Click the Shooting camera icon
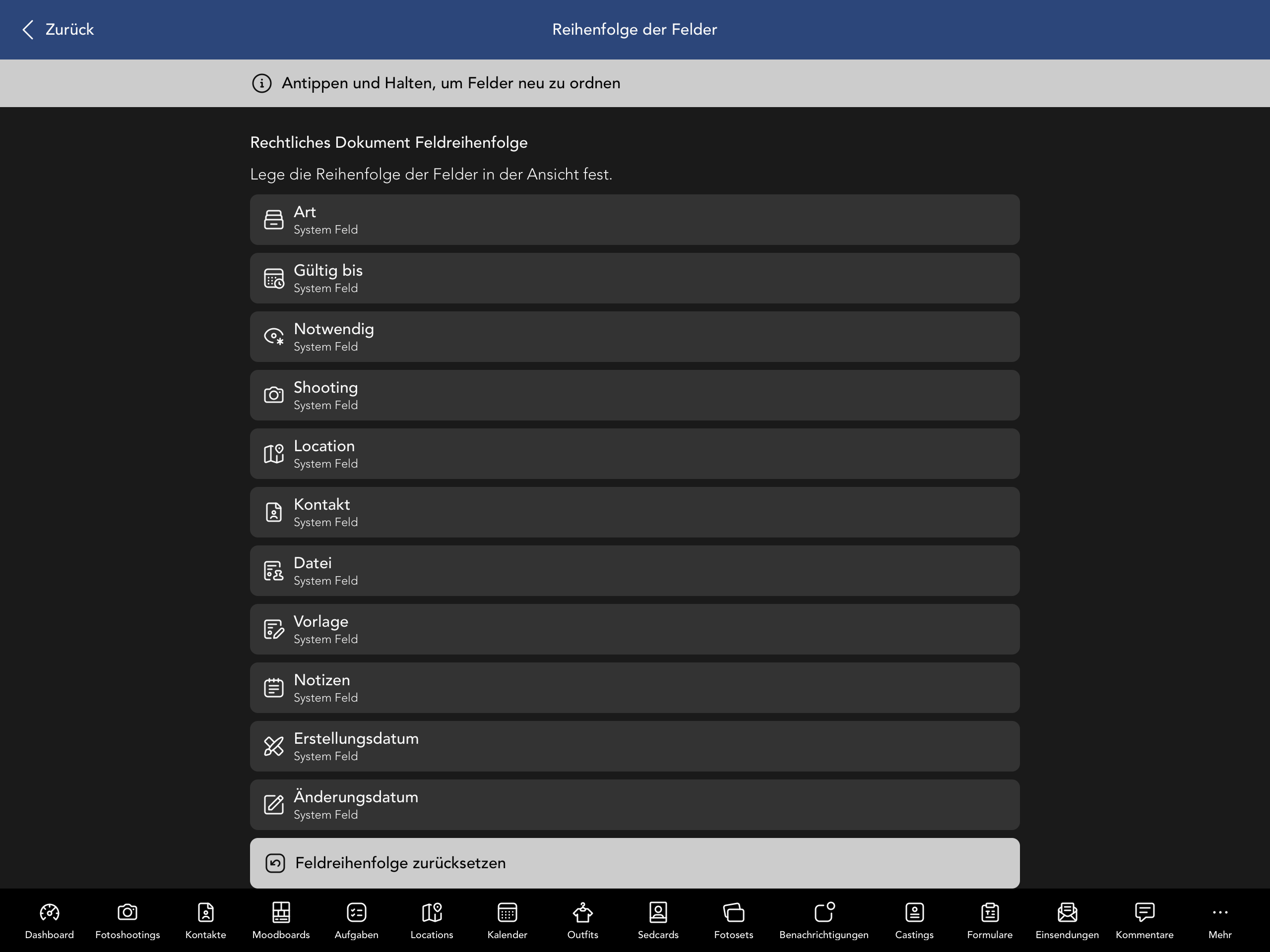Viewport: 1270px width, 952px height. pos(274,395)
